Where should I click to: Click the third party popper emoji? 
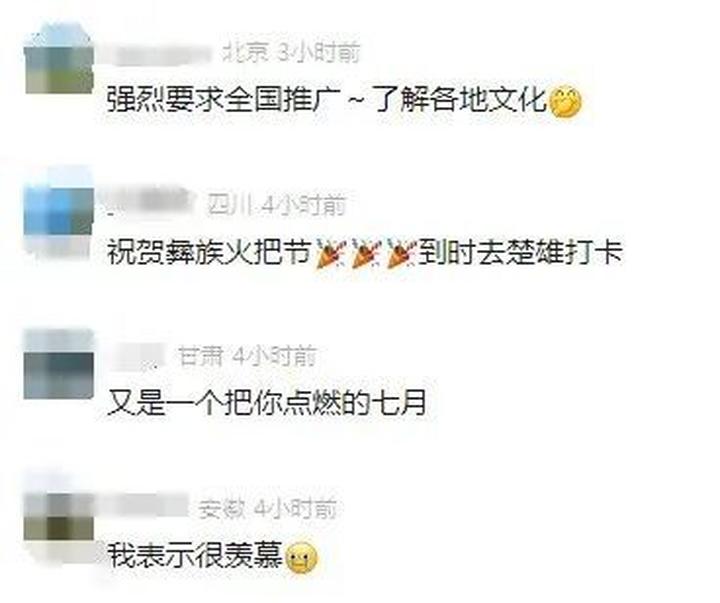tap(401, 254)
